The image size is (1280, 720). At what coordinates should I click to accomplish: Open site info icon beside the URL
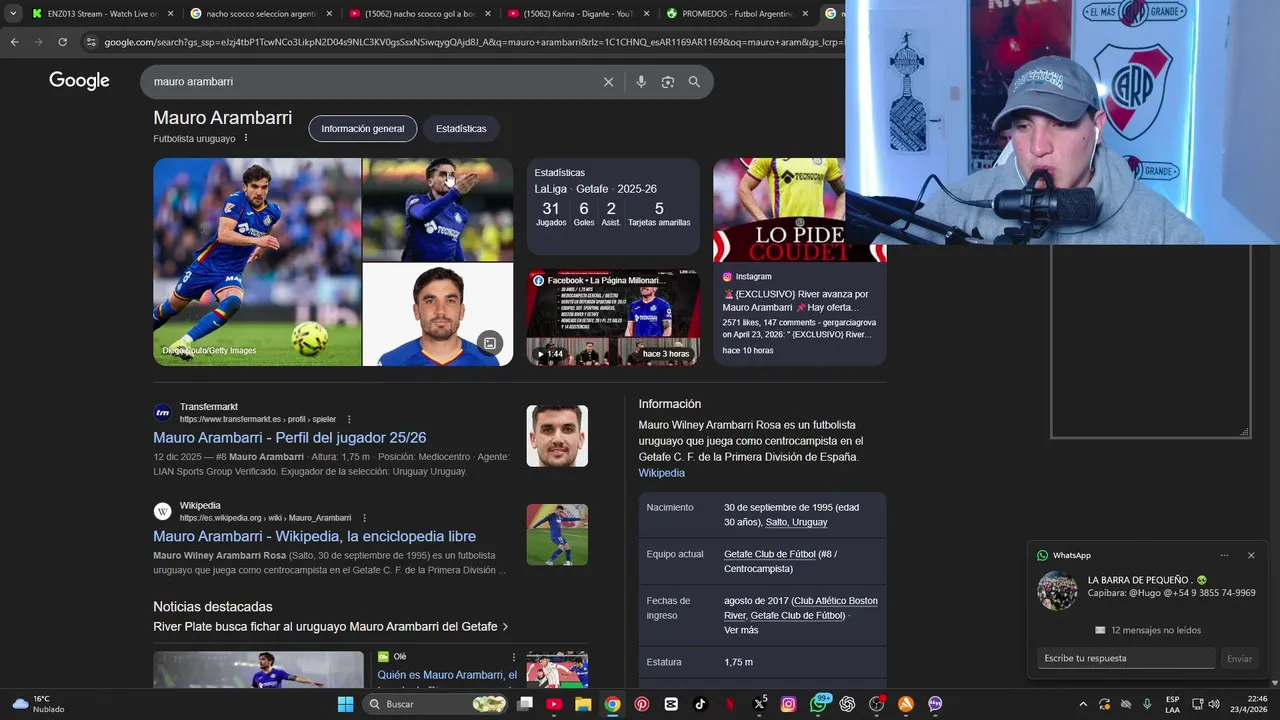(x=91, y=42)
